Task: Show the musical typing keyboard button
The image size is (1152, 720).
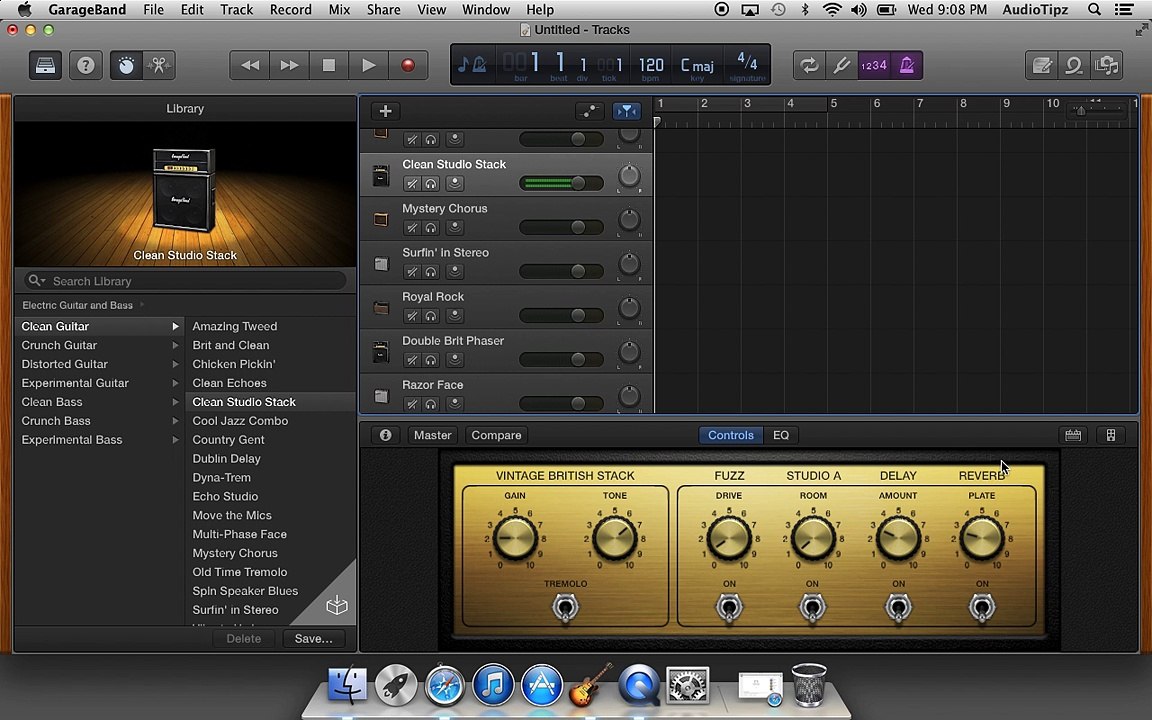Action: tap(1073, 435)
